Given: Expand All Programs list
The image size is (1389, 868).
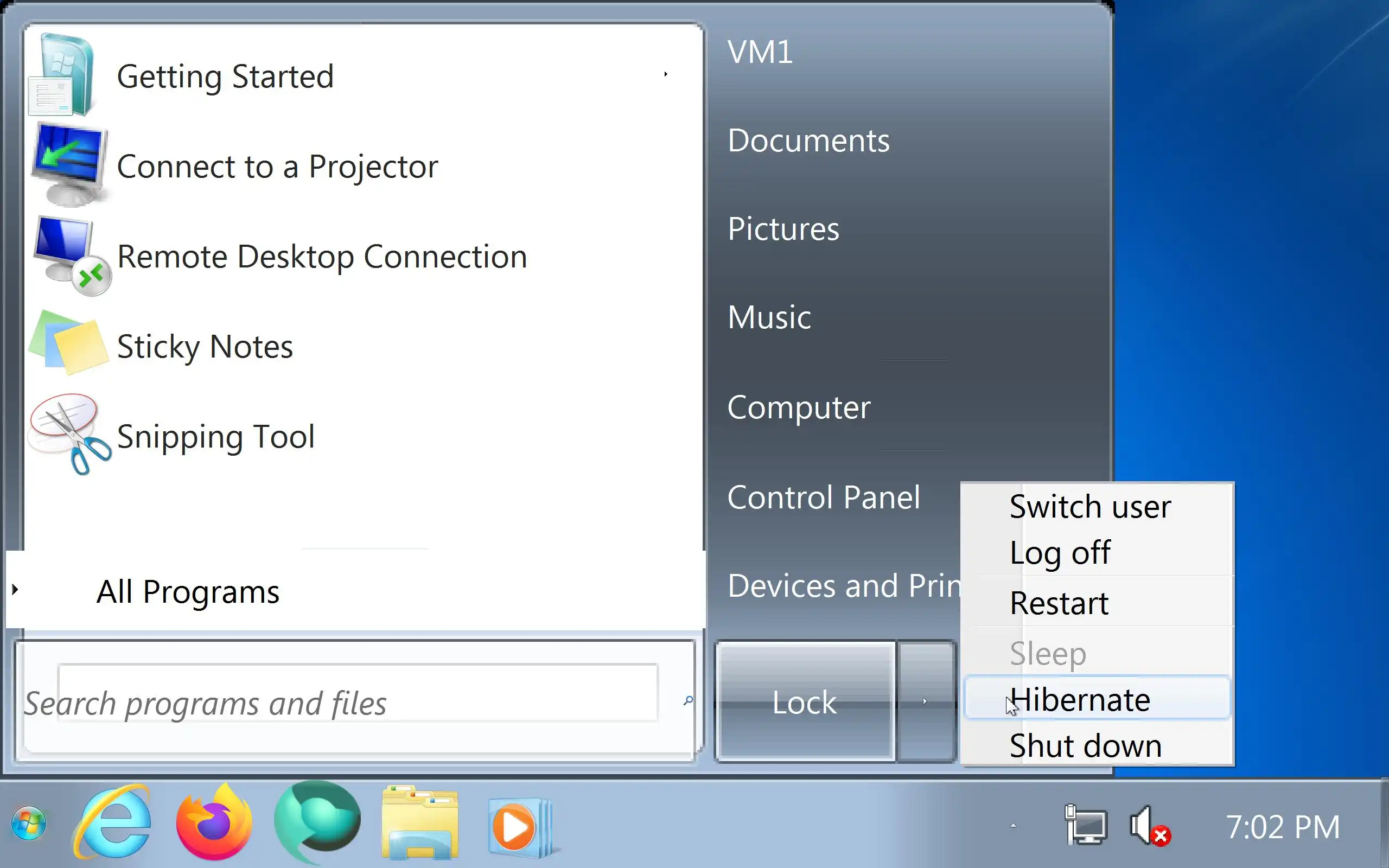Looking at the screenshot, I should (x=187, y=591).
